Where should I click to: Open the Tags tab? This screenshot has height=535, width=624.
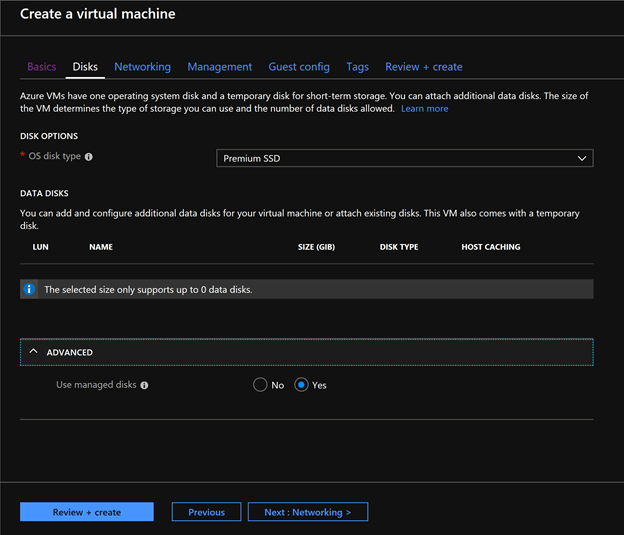point(357,67)
